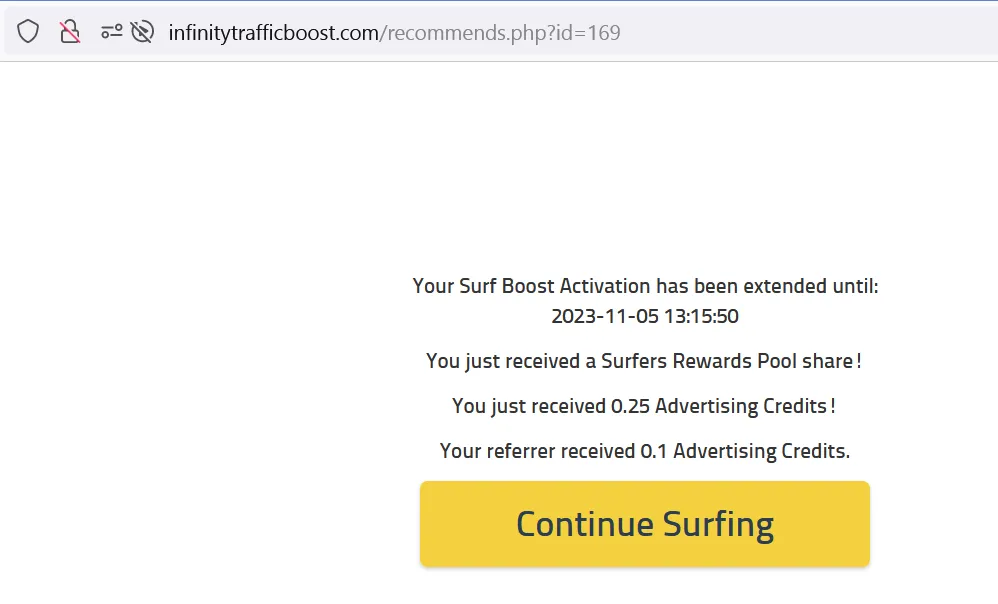The width and height of the screenshot is (998, 604).
Task: Click "Advertising Credits!" after the 0.25 value
Action: 744,406
